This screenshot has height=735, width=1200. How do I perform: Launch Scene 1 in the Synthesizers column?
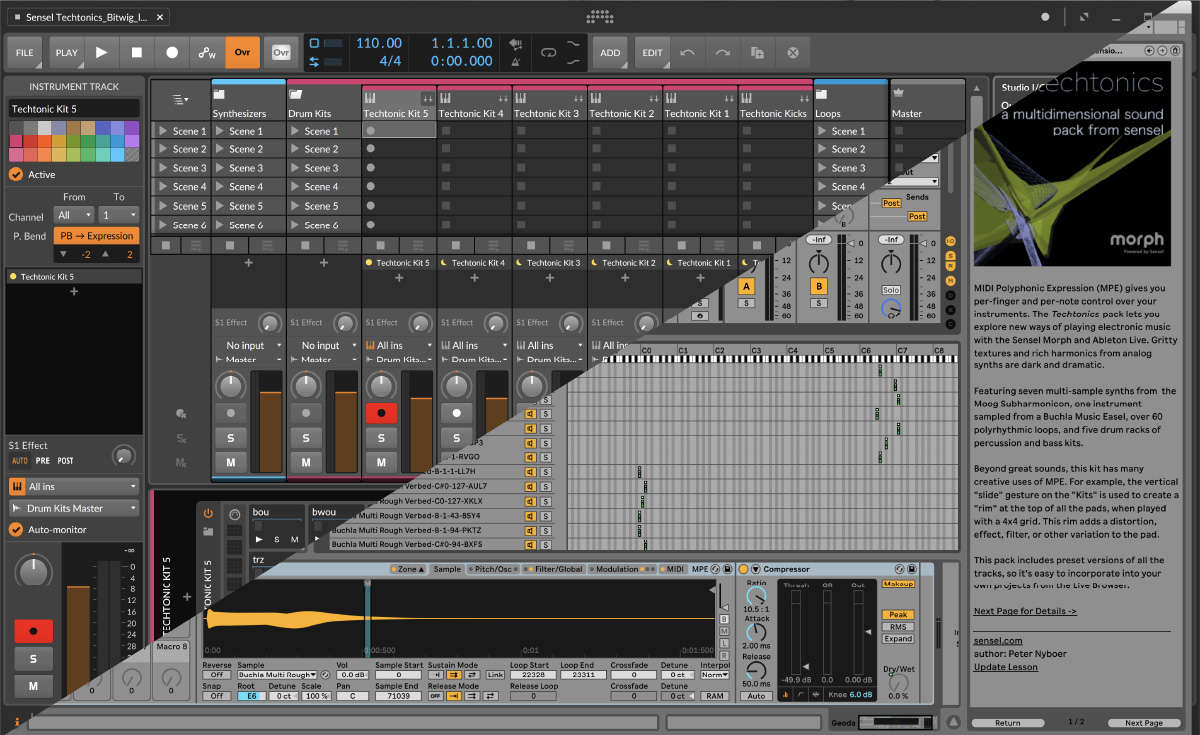coord(219,131)
